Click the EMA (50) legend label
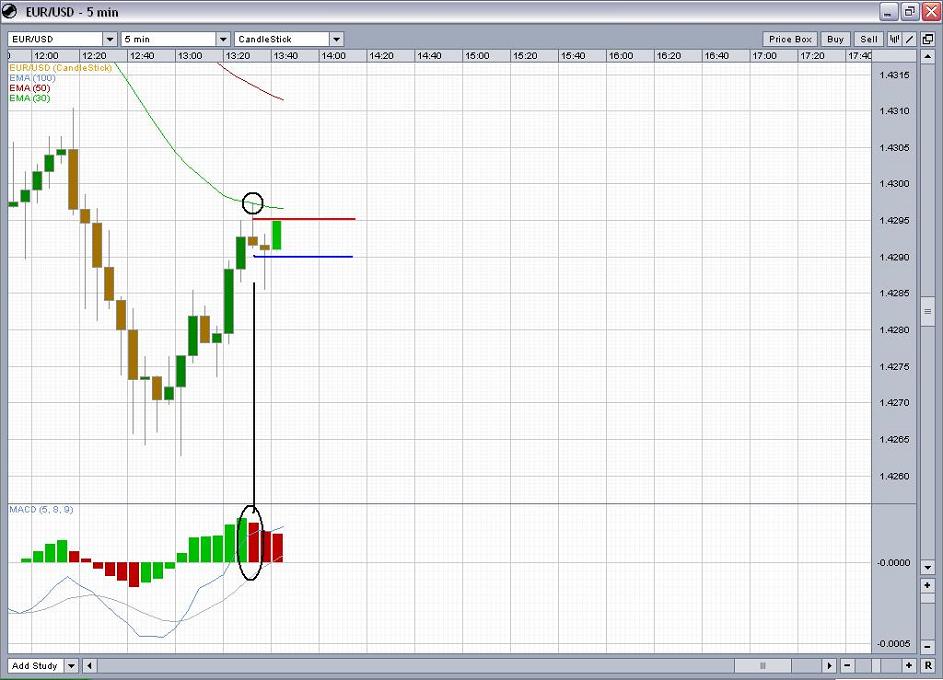Image resolution: width=943 pixels, height=680 pixels. (x=29, y=88)
